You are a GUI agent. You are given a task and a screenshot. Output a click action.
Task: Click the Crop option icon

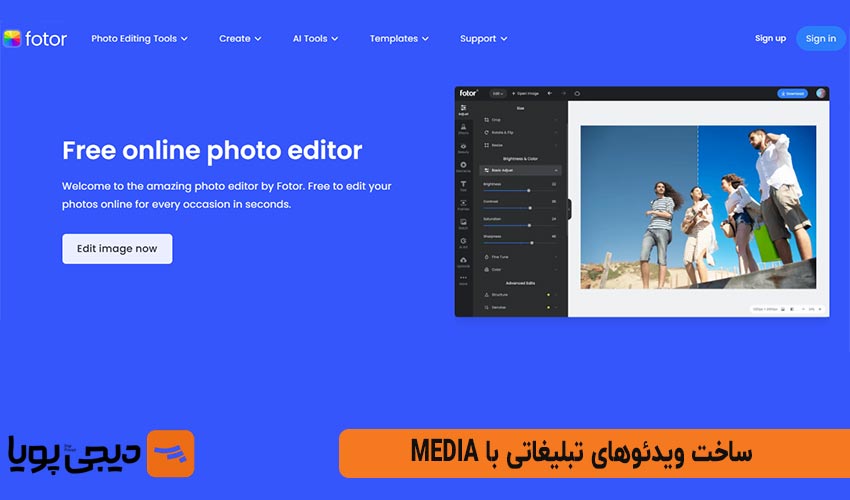(486, 120)
